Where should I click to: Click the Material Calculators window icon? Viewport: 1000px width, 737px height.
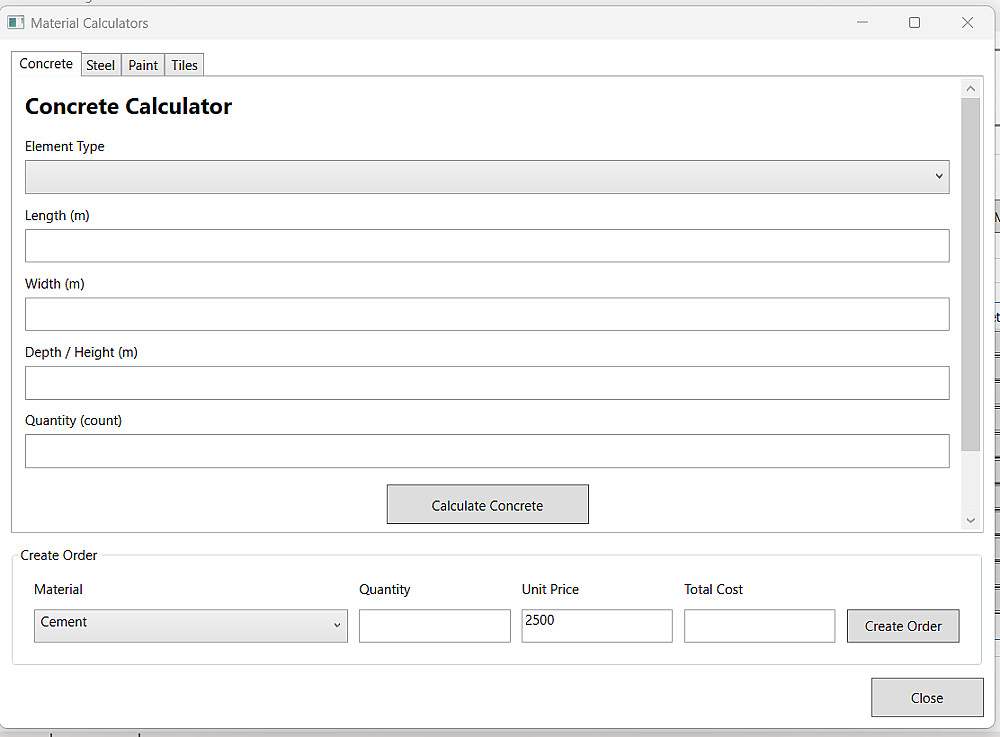[x=16, y=23]
